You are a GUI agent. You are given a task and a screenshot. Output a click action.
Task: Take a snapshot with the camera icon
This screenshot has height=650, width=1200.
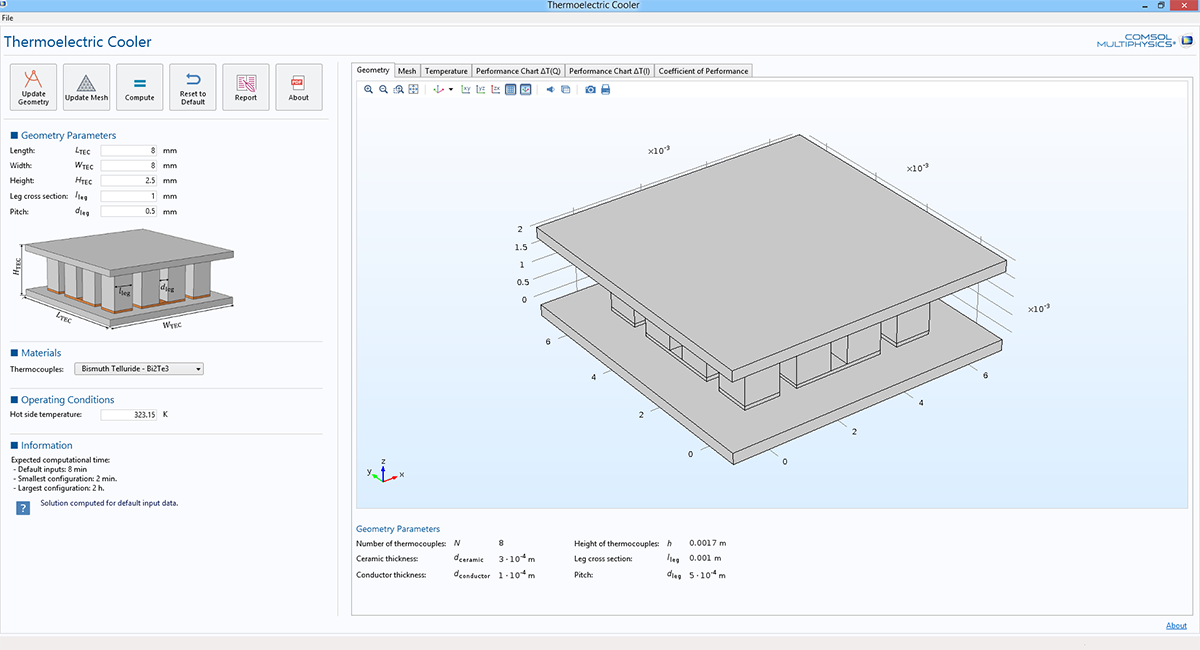[x=590, y=90]
